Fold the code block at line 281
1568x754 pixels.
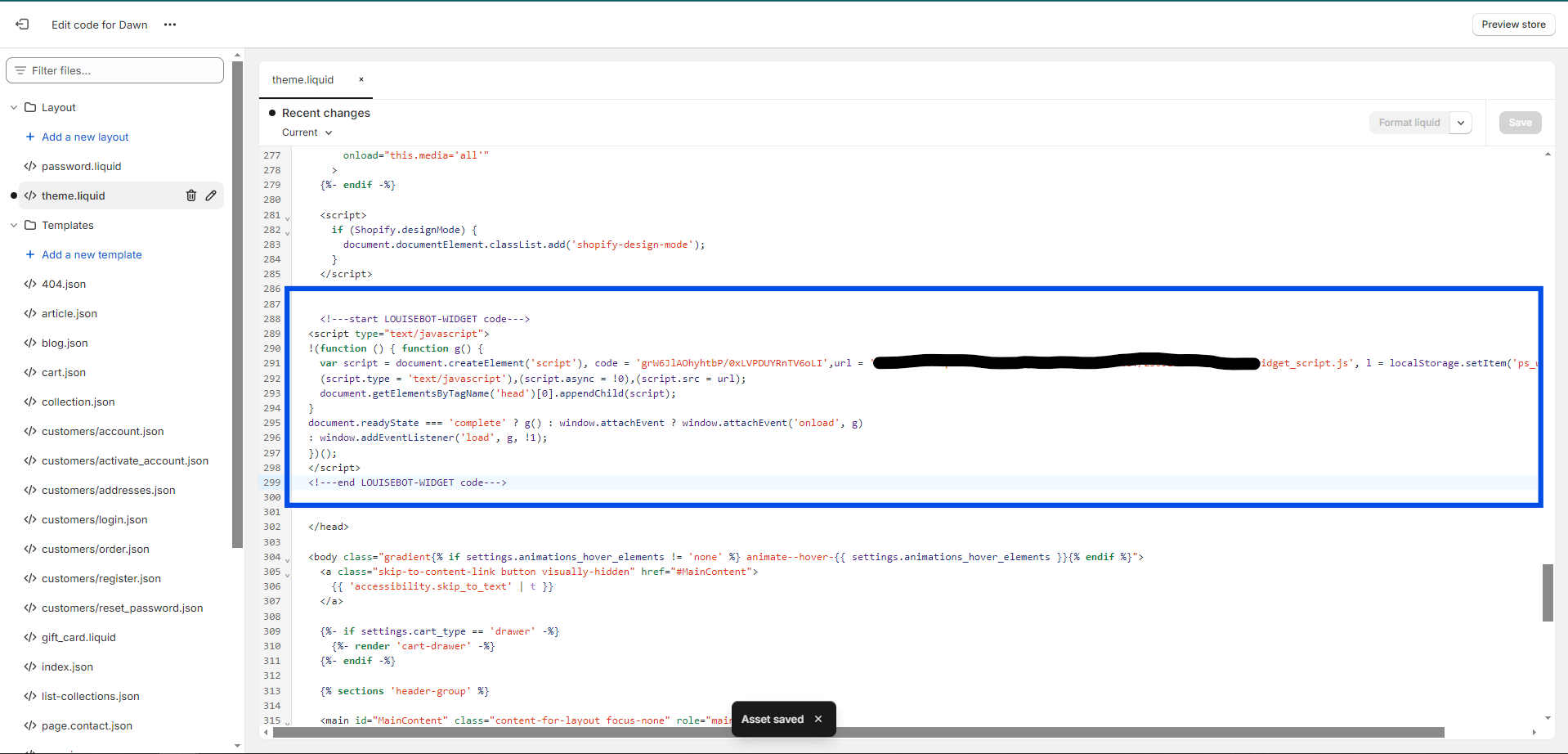287,217
